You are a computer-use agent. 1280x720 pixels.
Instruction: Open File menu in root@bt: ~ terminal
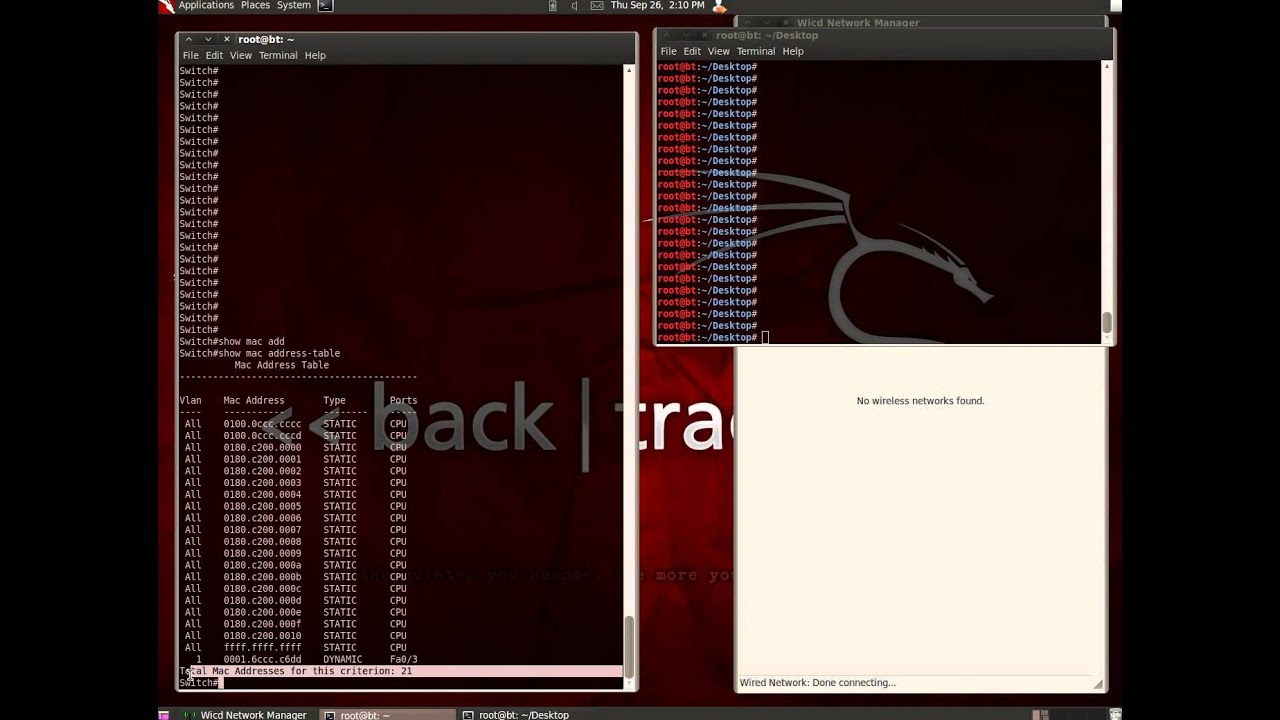point(190,56)
